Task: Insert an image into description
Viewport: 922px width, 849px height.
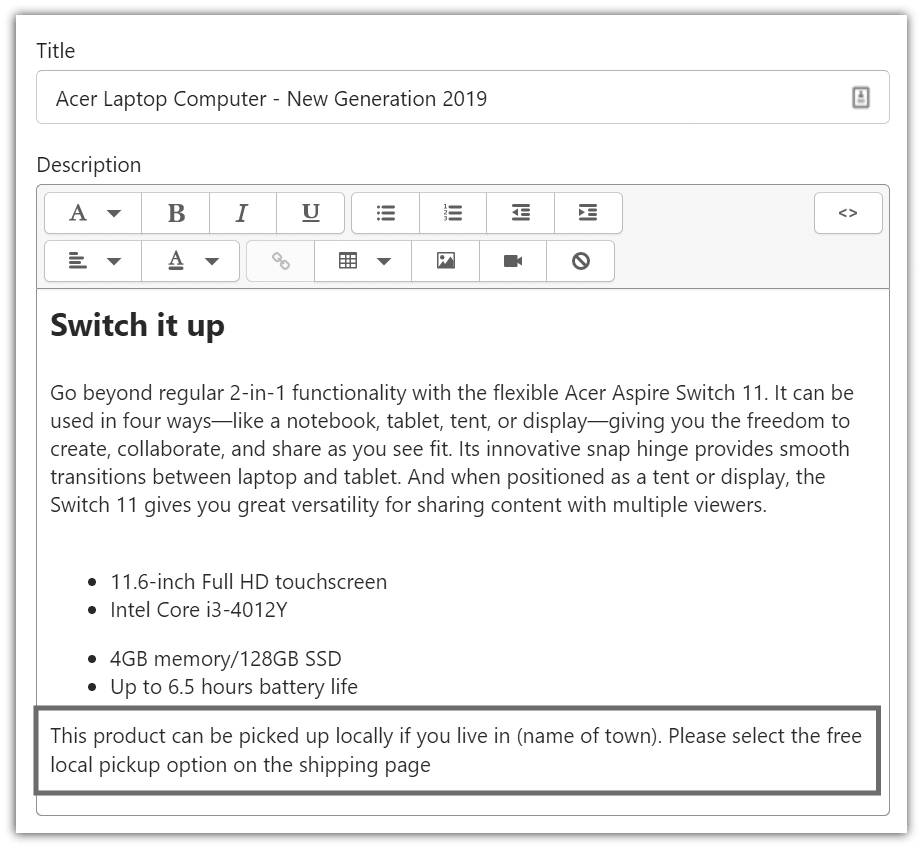Action: click(446, 261)
